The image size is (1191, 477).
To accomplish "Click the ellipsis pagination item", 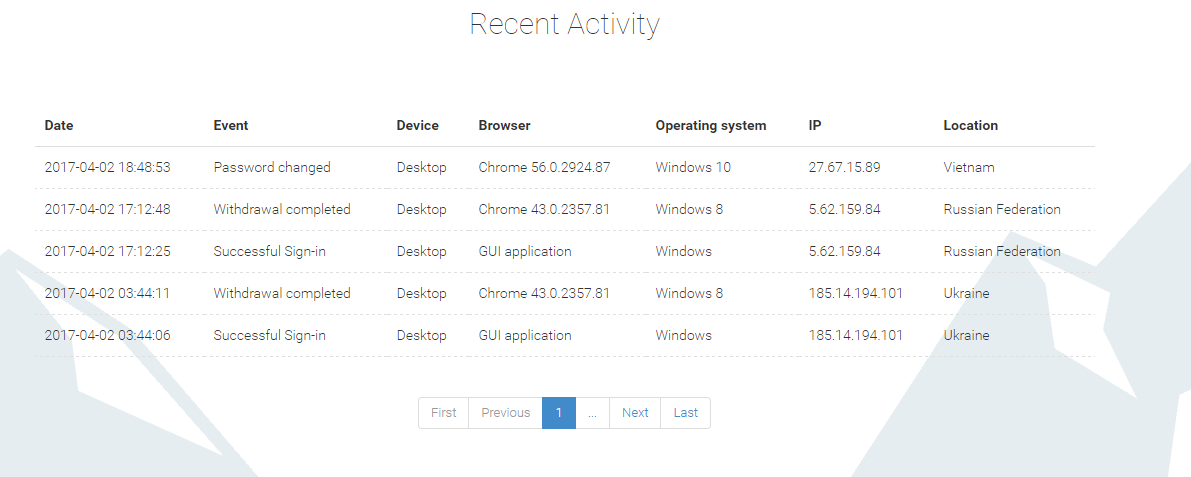I will [x=592, y=413].
